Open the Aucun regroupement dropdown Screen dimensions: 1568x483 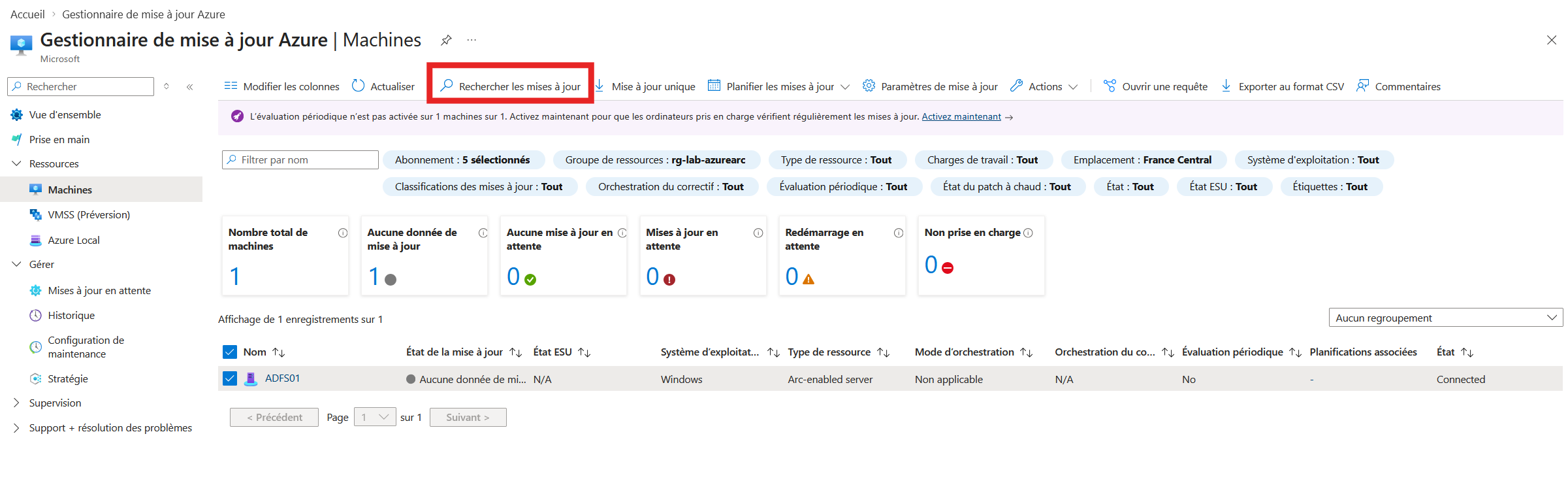(1445, 318)
